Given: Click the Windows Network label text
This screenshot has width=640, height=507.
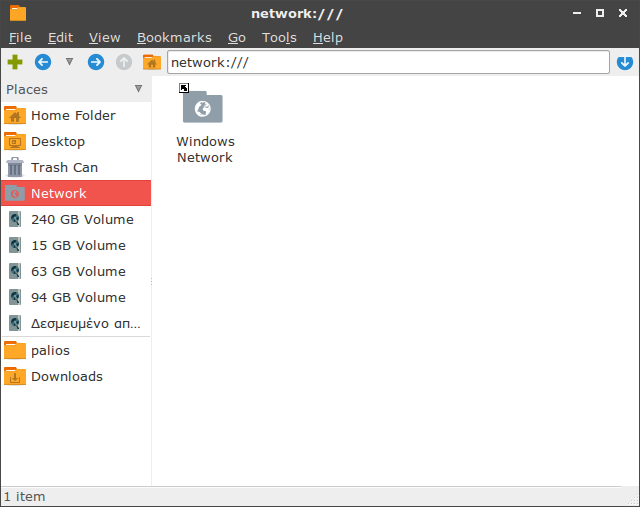Looking at the screenshot, I should [x=205, y=149].
